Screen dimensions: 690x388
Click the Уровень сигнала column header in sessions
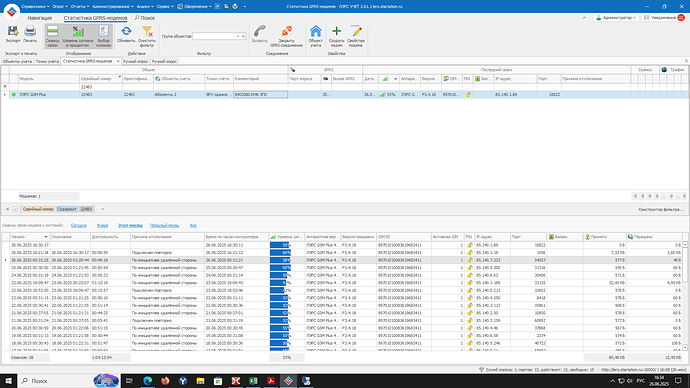286,237
